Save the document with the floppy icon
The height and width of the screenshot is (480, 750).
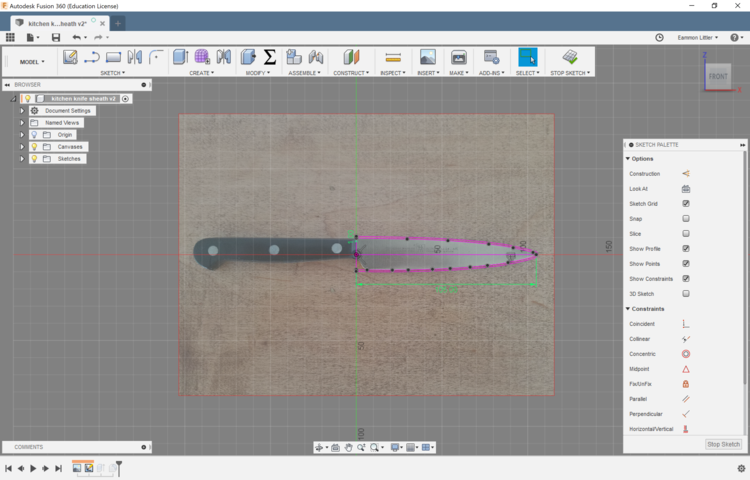pyautogui.click(x=56, y=37)
